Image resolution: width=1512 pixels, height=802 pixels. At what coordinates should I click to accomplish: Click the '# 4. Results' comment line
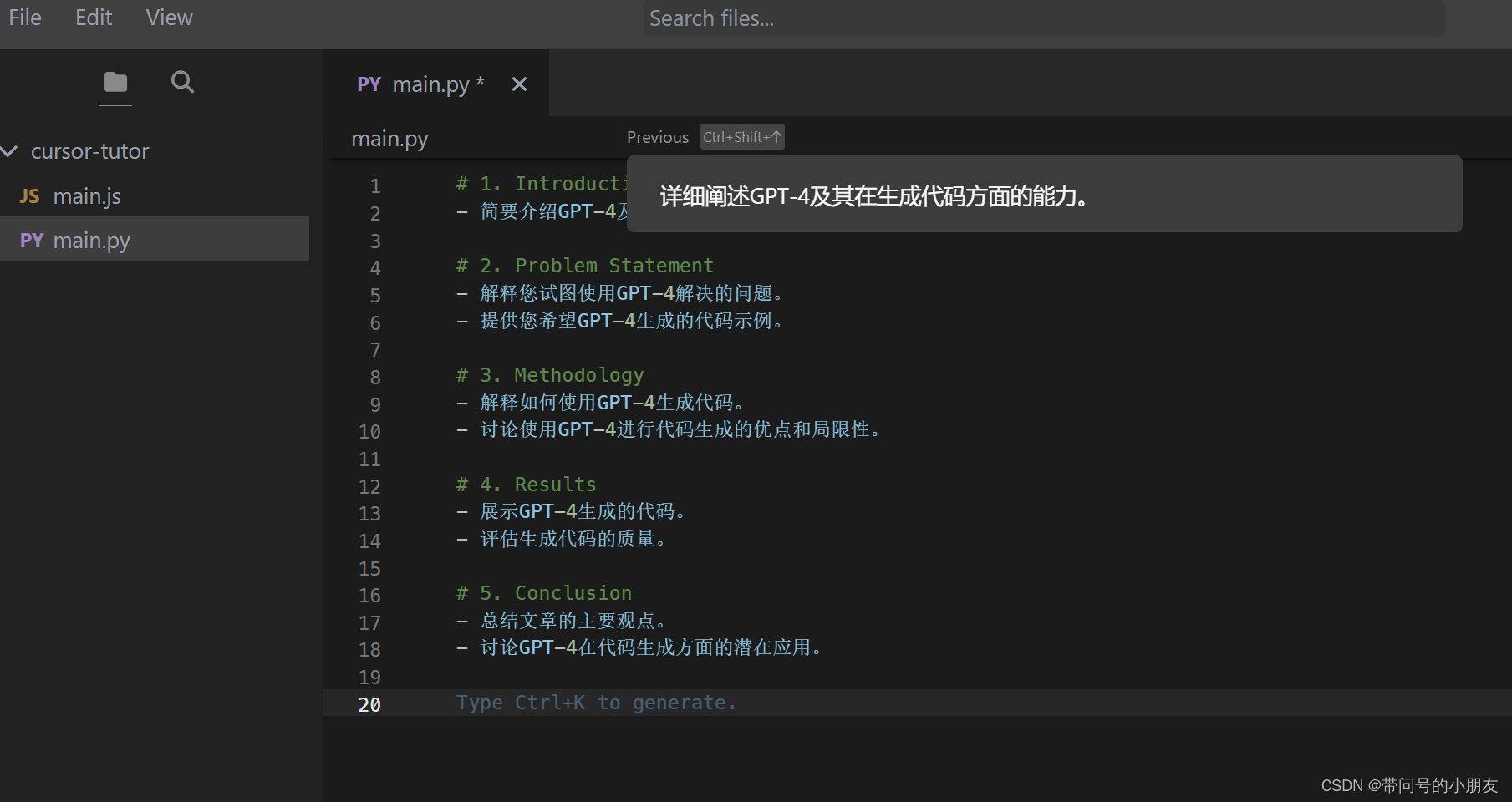[527, 485]
